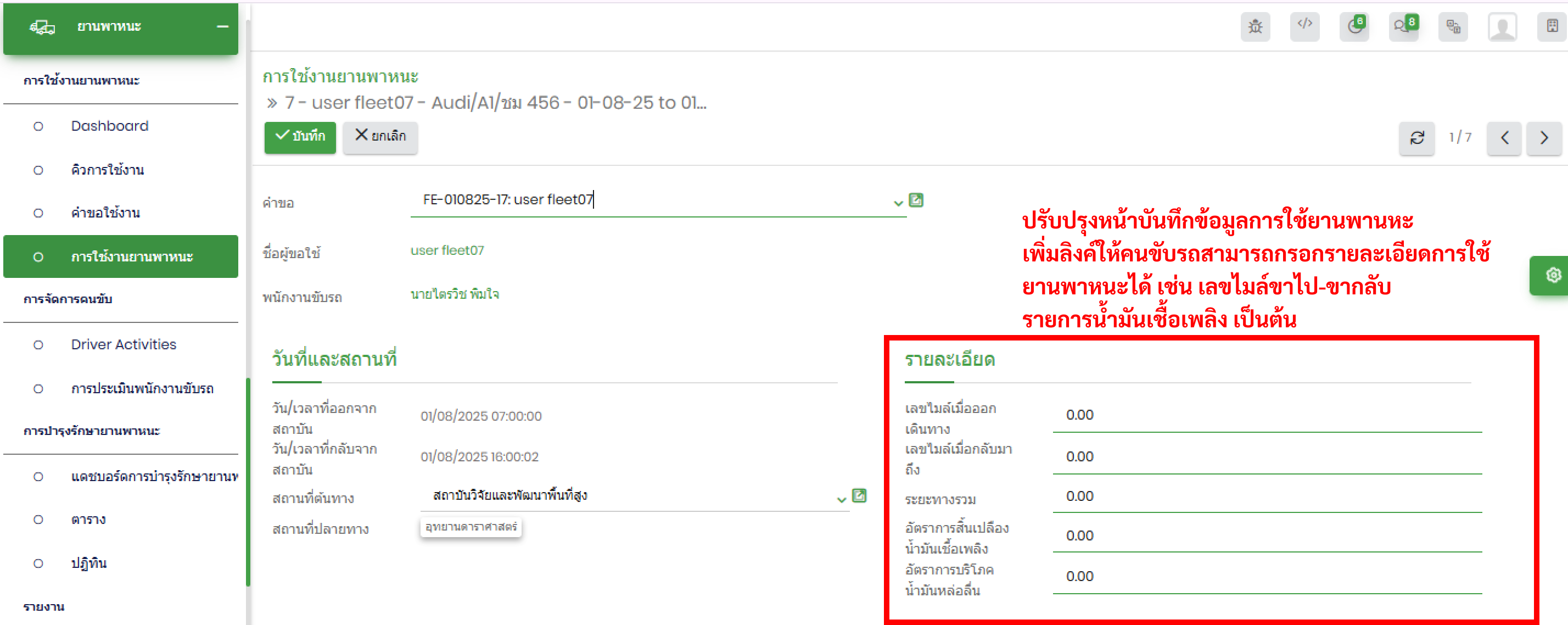Select Driver Activities in the sidebar
The image size is (1568, 625).
[x=124, y=345]
